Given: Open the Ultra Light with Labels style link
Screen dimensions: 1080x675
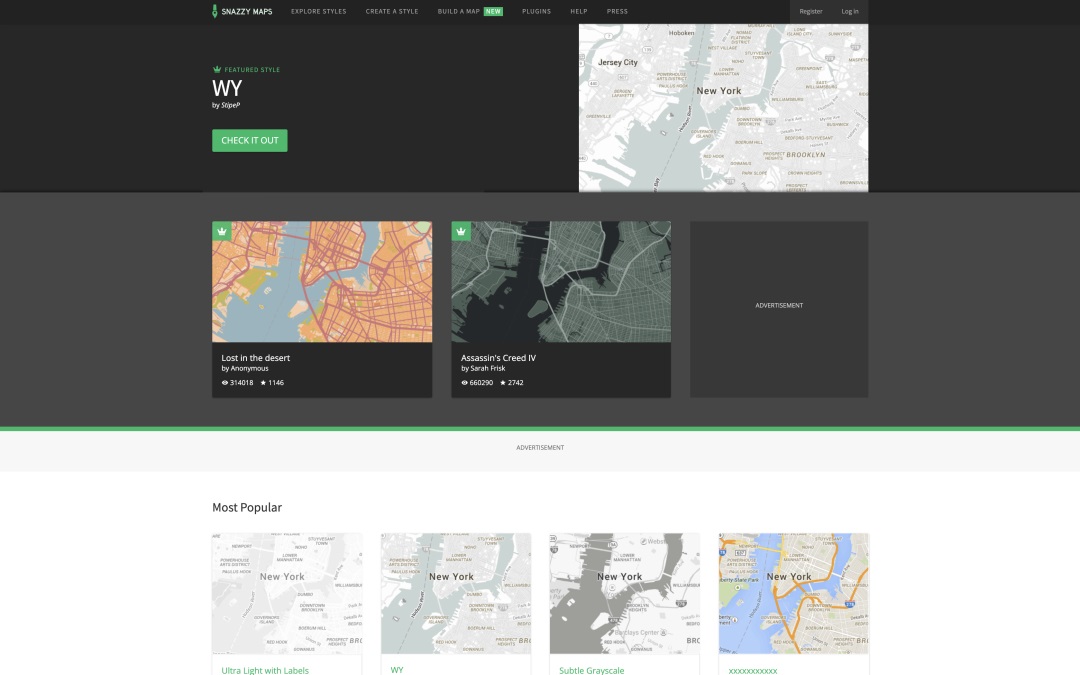Looking at the screenshot, I should tap(265, 670).
